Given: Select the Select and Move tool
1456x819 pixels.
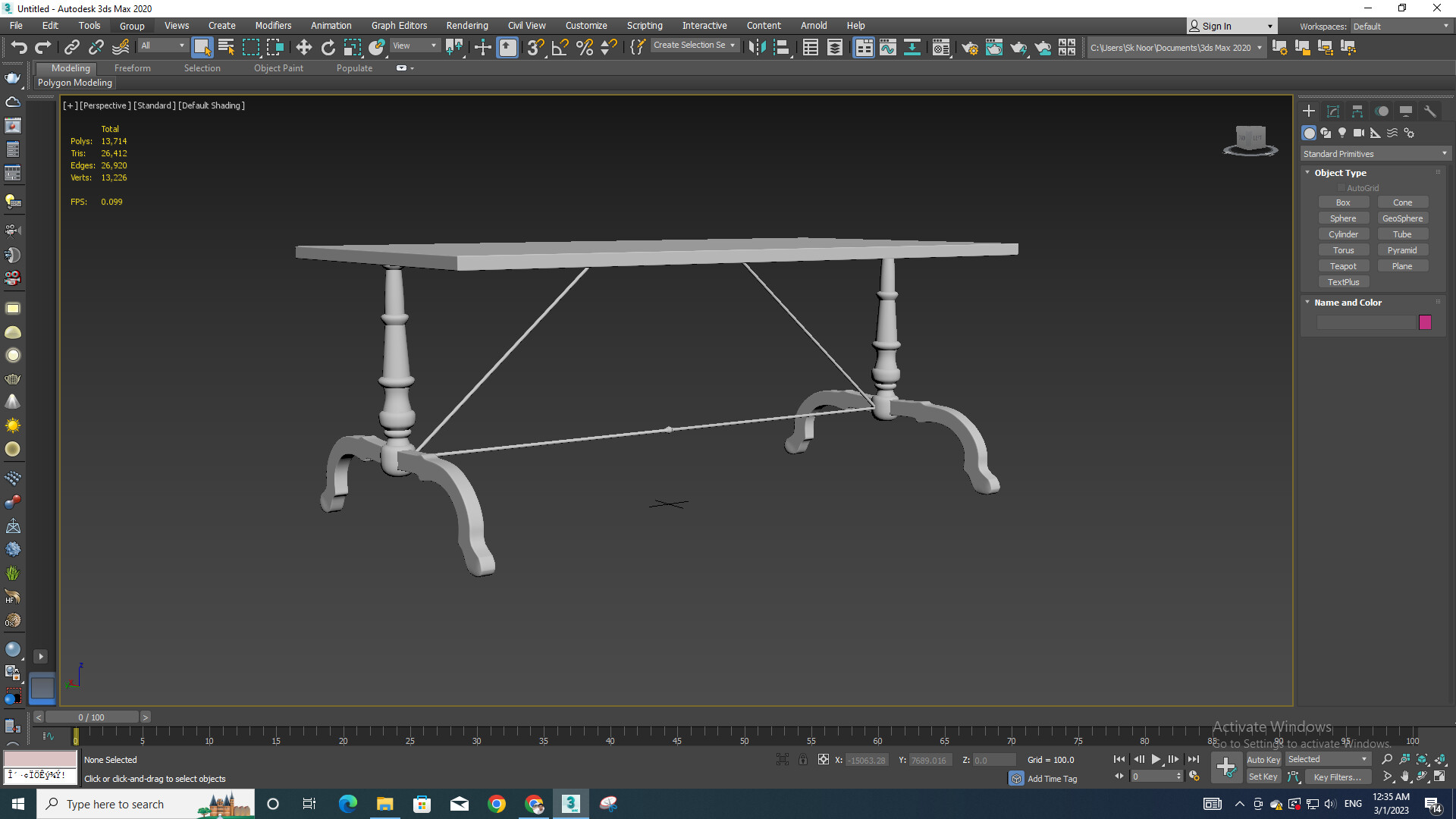Looking at the screenshot, I should coord(303,47).
